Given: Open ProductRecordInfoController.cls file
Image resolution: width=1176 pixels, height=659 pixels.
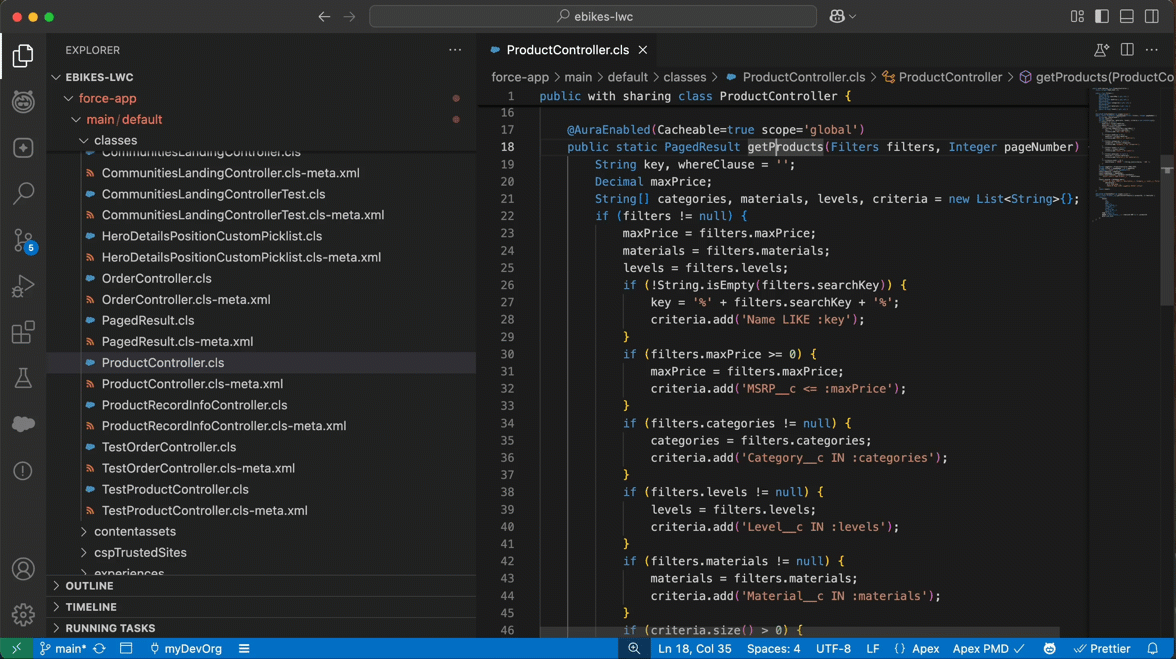Looking at the screenshot, I should click(194, 405).
